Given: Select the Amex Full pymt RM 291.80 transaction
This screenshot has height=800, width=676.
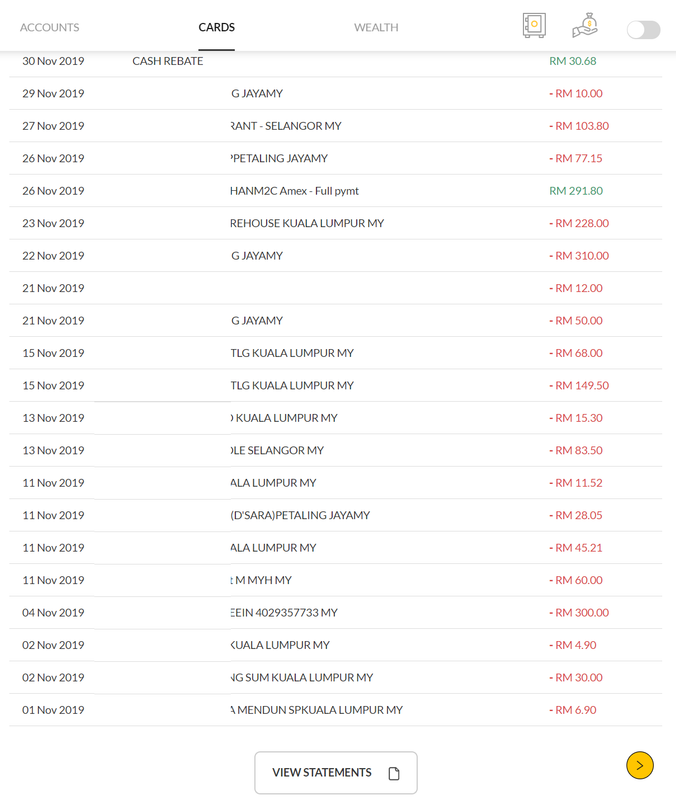Looking at the screenshot, I should click(336, 191).
